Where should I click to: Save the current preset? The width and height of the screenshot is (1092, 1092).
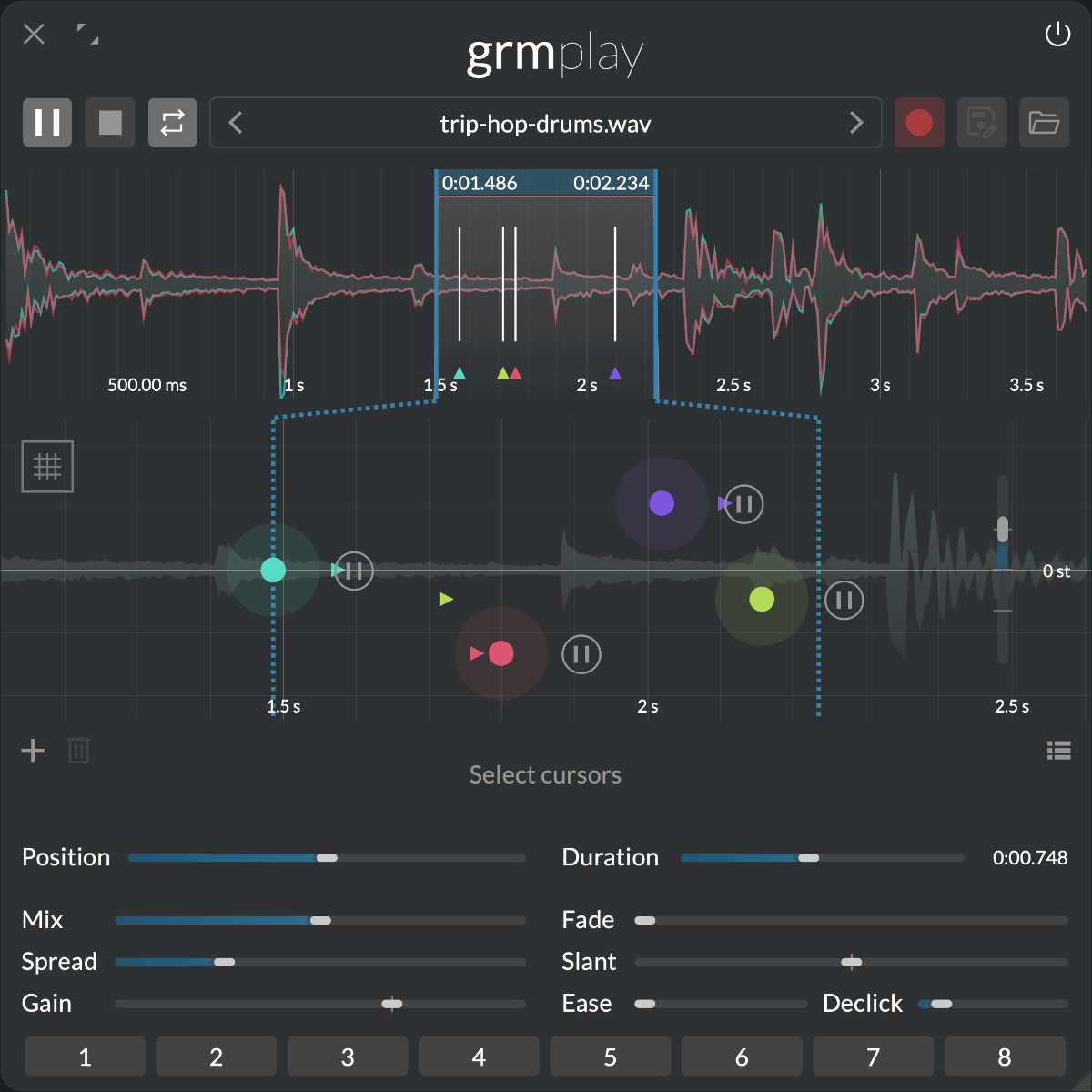coord(982,123)
